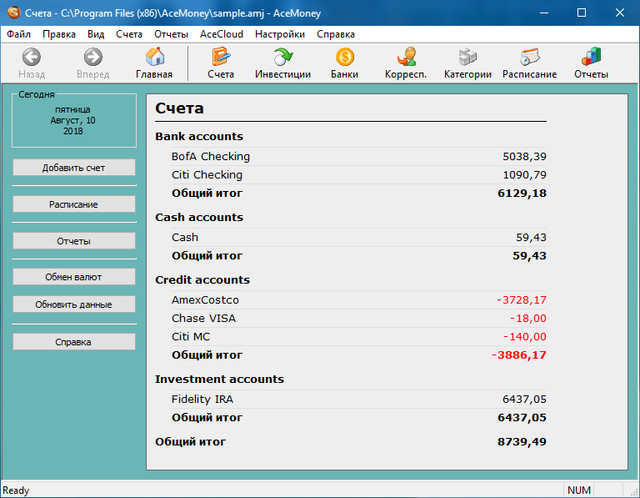Click the Банки coin icon
The image size is (640, 498).
tap(345, 58)
